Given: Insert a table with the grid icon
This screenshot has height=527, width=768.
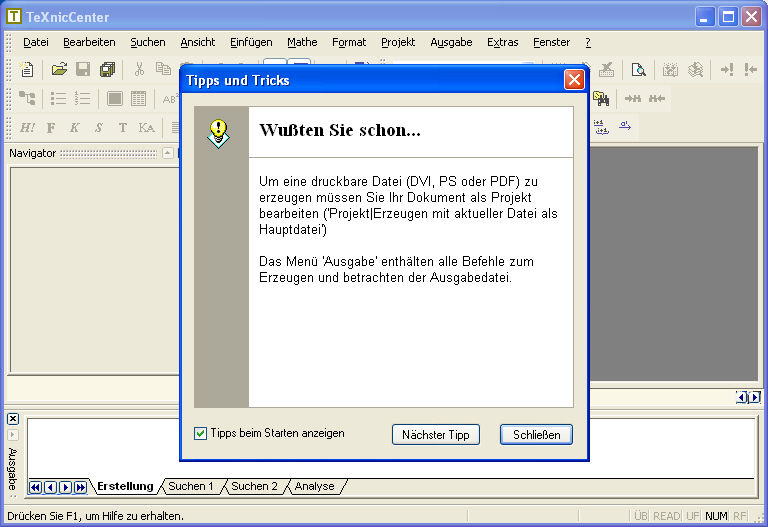Looking at the screenshot, I should coord(139,98).
